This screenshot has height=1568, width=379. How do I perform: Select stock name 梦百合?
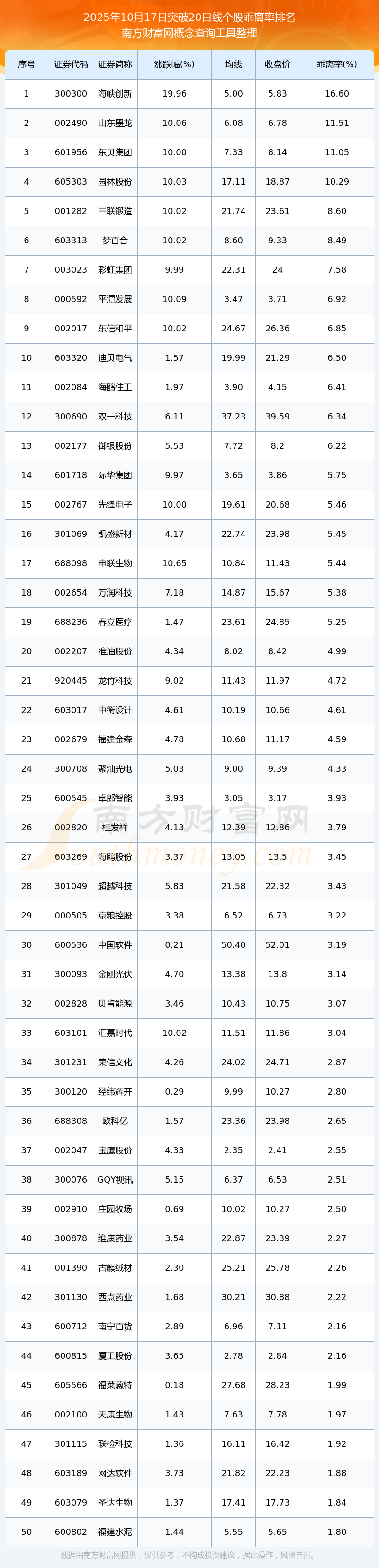pyautogui.click(x=115, y=241)
